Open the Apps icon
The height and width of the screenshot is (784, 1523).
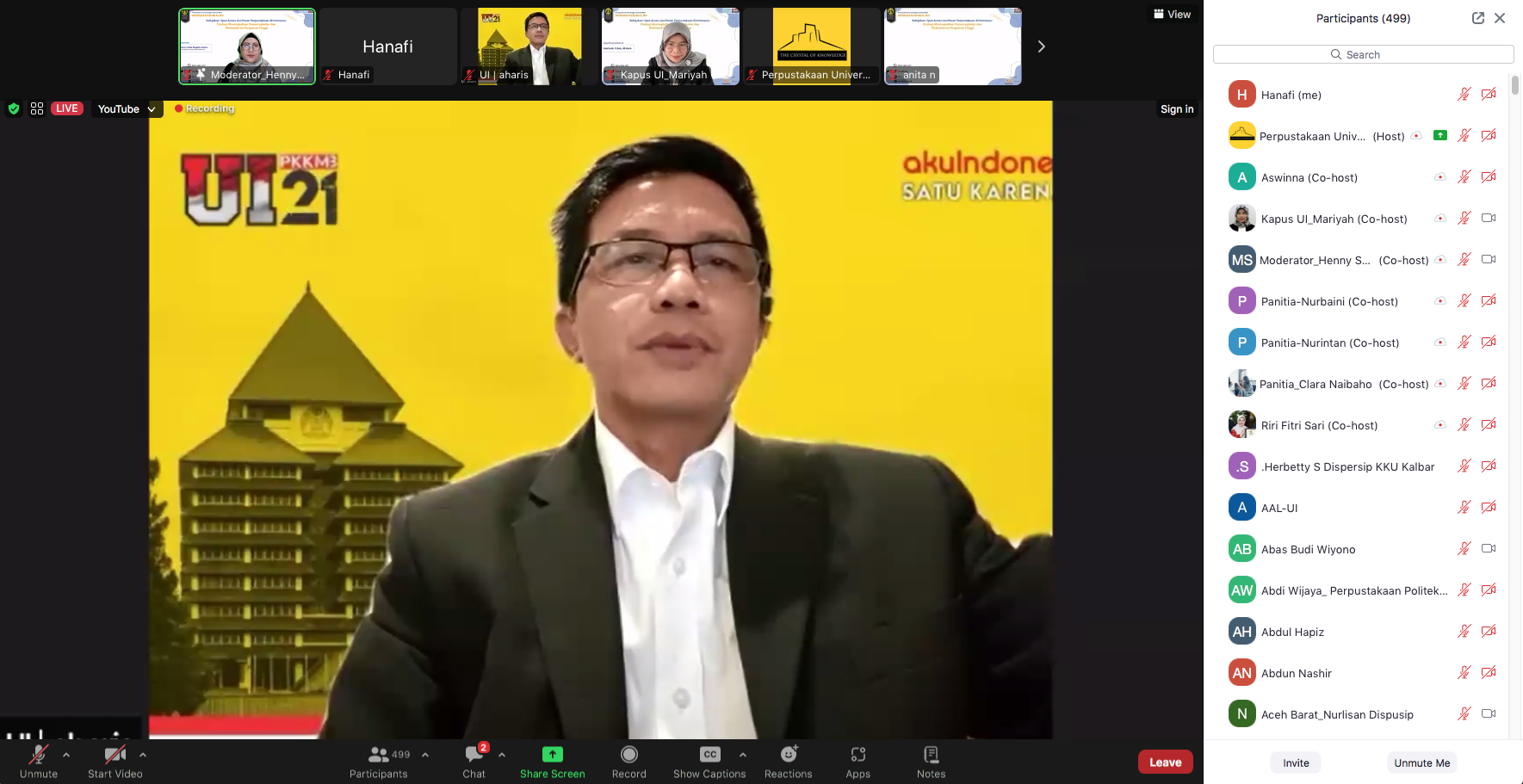(858, 755)
